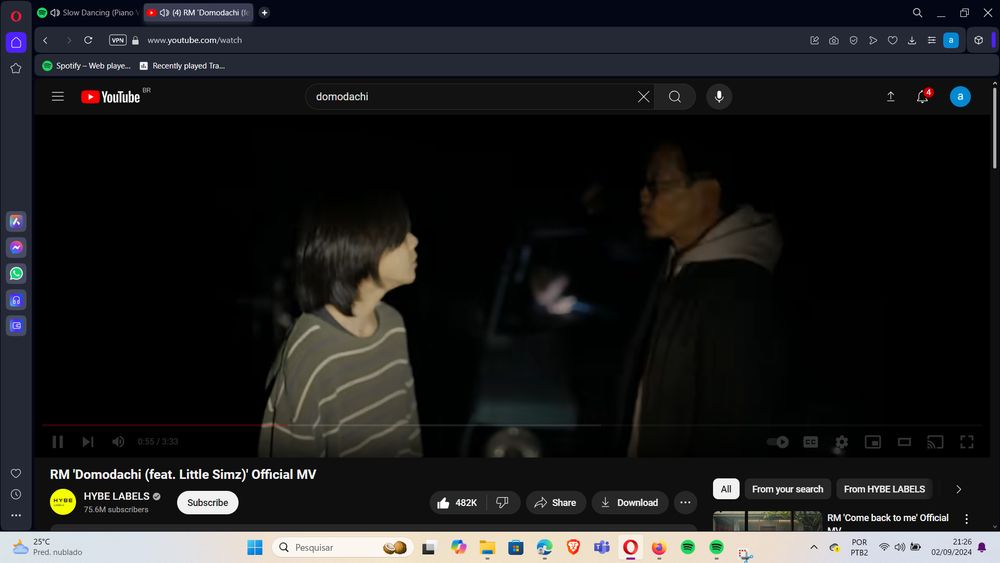The height and width of the screenshot is (563, 1000).
Task: Open Windows Start menu
Action: 254,547
